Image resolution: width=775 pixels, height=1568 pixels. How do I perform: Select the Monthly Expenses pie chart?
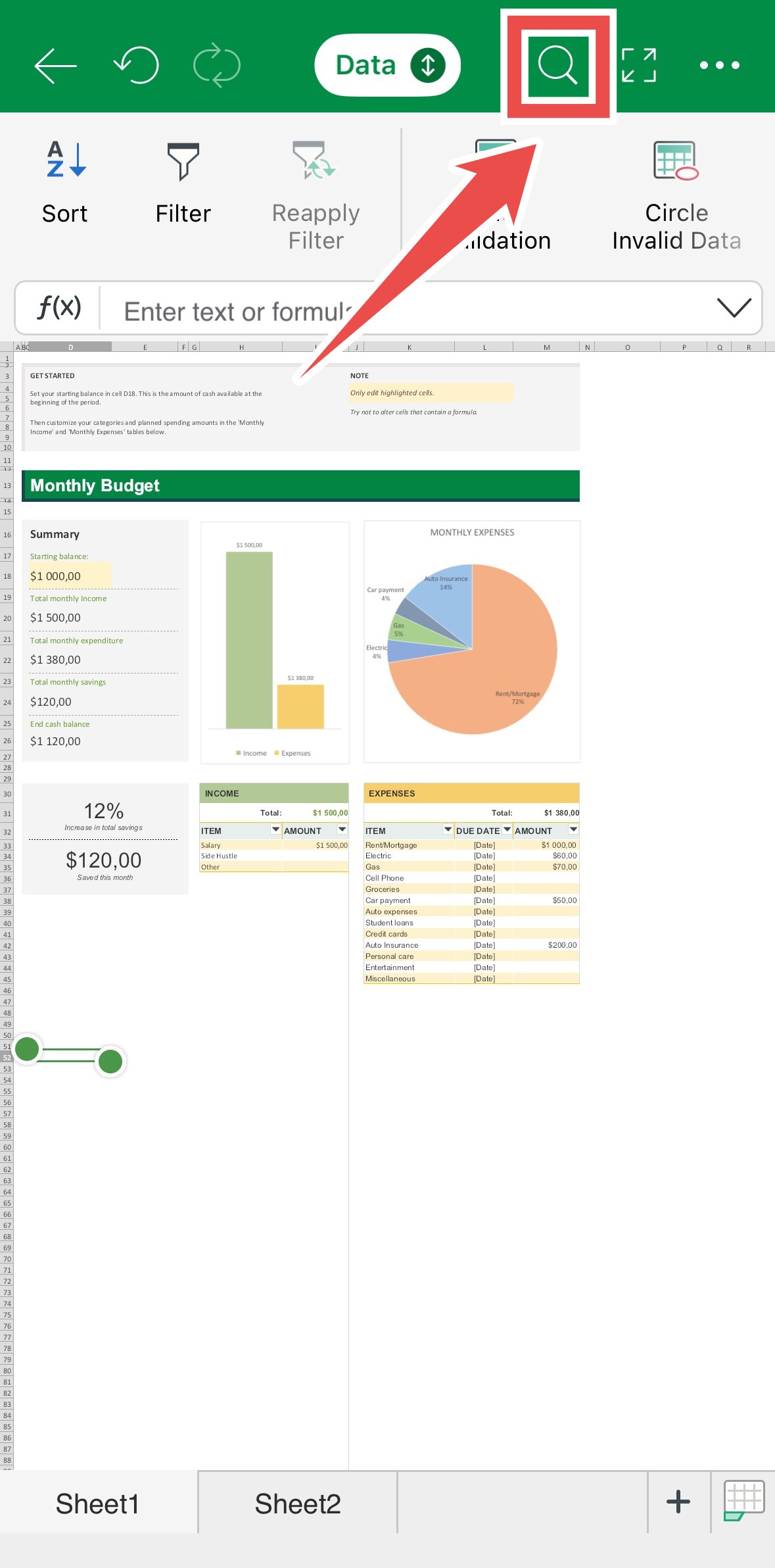pos(472,642)
